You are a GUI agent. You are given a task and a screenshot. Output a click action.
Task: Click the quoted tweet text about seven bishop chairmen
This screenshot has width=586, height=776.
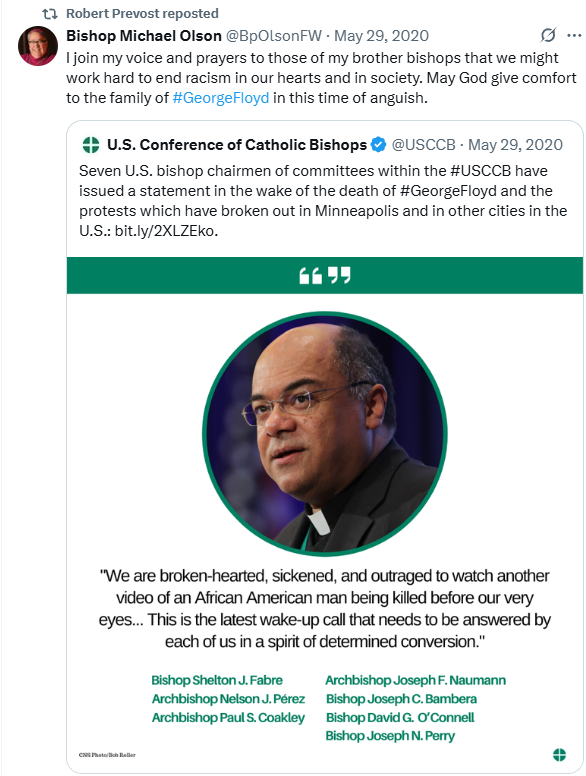click(x=323, y=201)
